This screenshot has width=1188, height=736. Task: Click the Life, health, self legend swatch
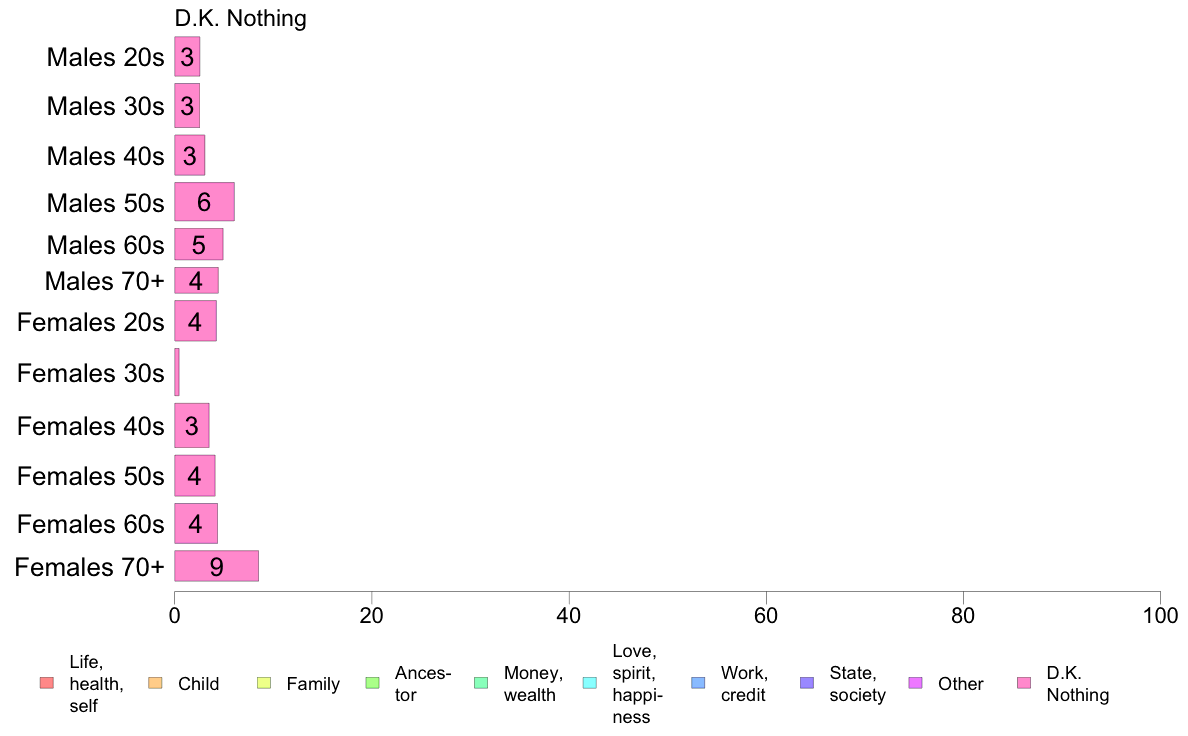coord(47,683)
